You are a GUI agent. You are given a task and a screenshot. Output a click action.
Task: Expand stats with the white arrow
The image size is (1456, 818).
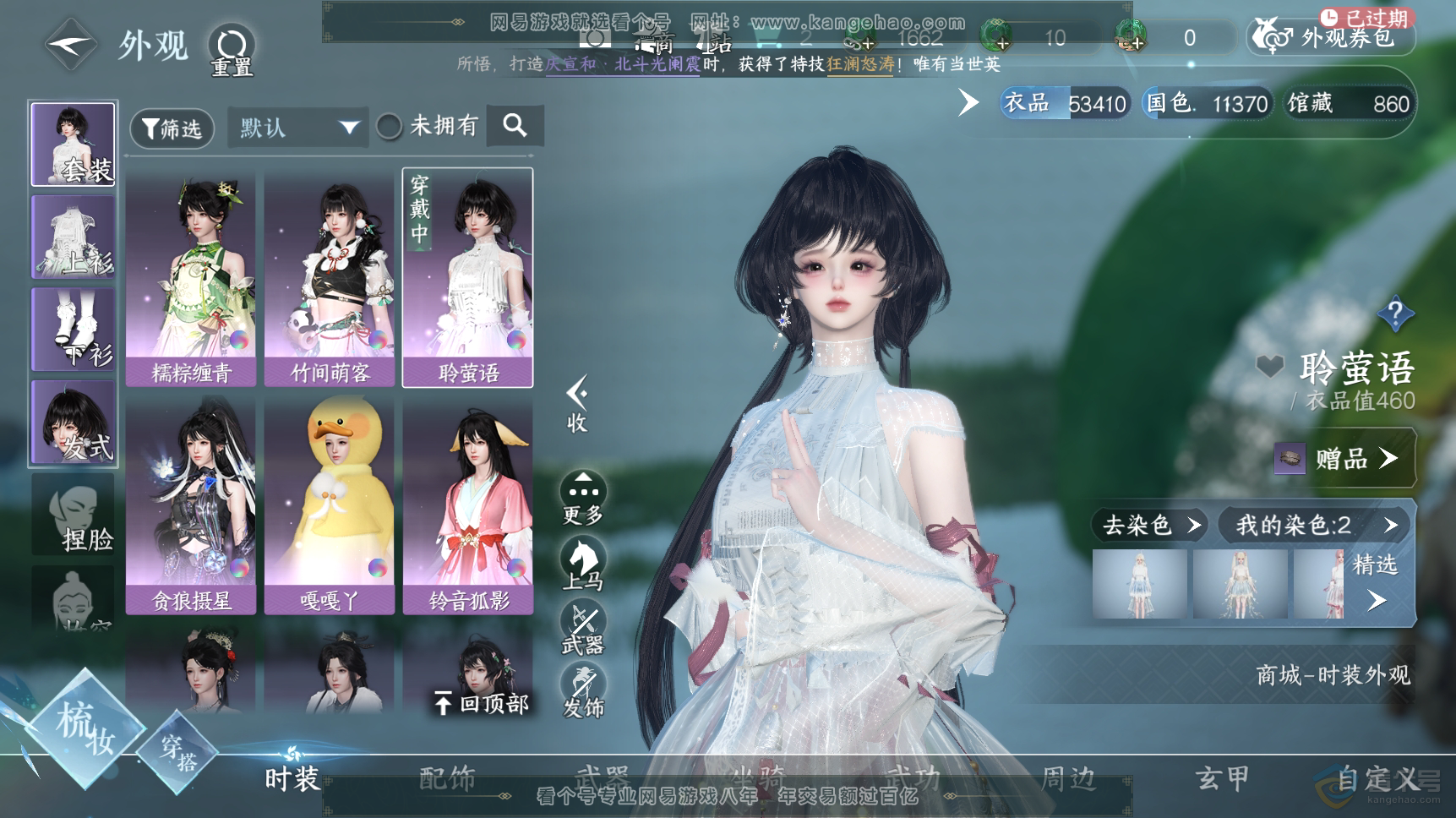(x=968, y=103)
